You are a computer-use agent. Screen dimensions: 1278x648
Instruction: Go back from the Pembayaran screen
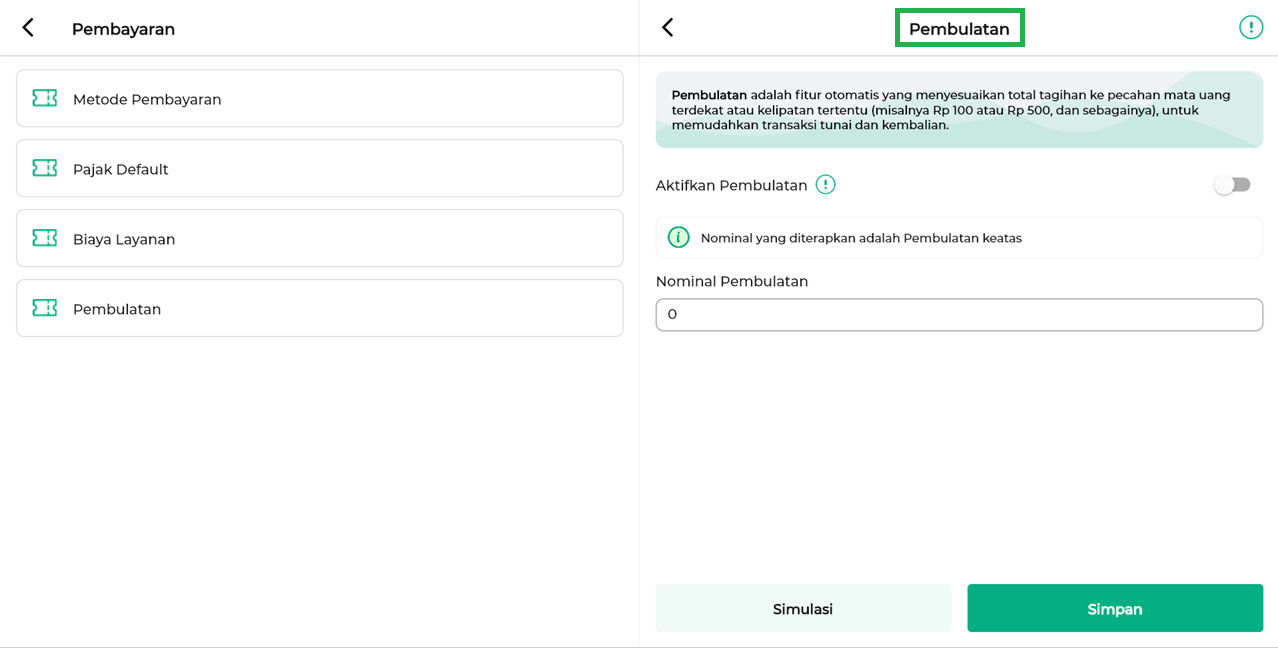click(x=28, y=28)
